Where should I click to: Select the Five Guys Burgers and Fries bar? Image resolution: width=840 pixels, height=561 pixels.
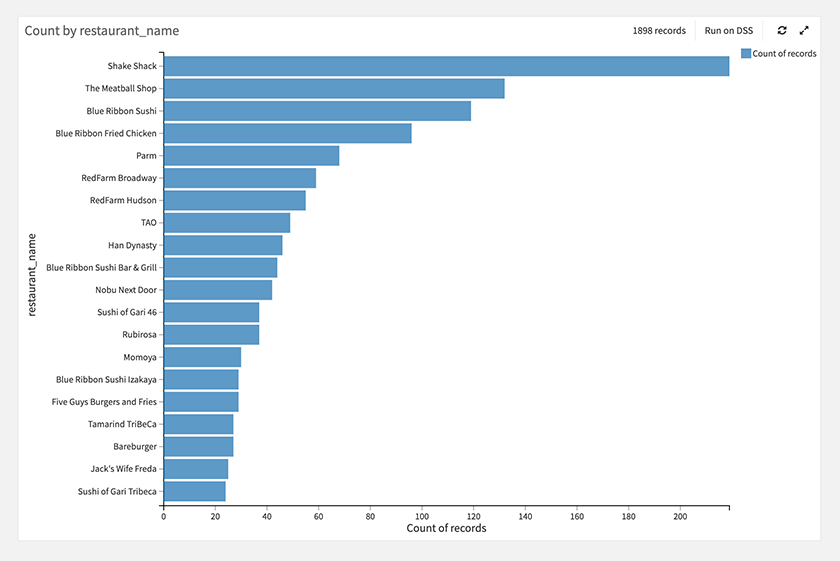(x=201, y=402)
